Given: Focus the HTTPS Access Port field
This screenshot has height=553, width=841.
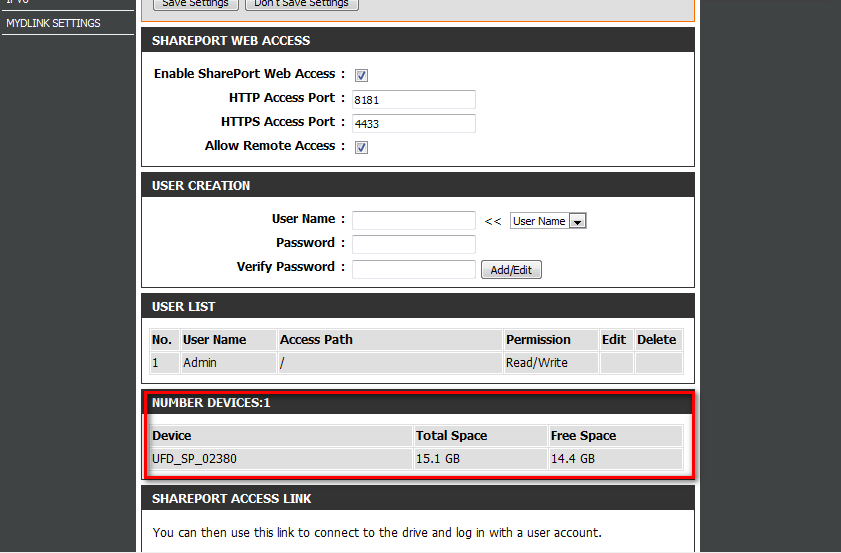Looking at the screenshot, I should [x=413, y=124].
